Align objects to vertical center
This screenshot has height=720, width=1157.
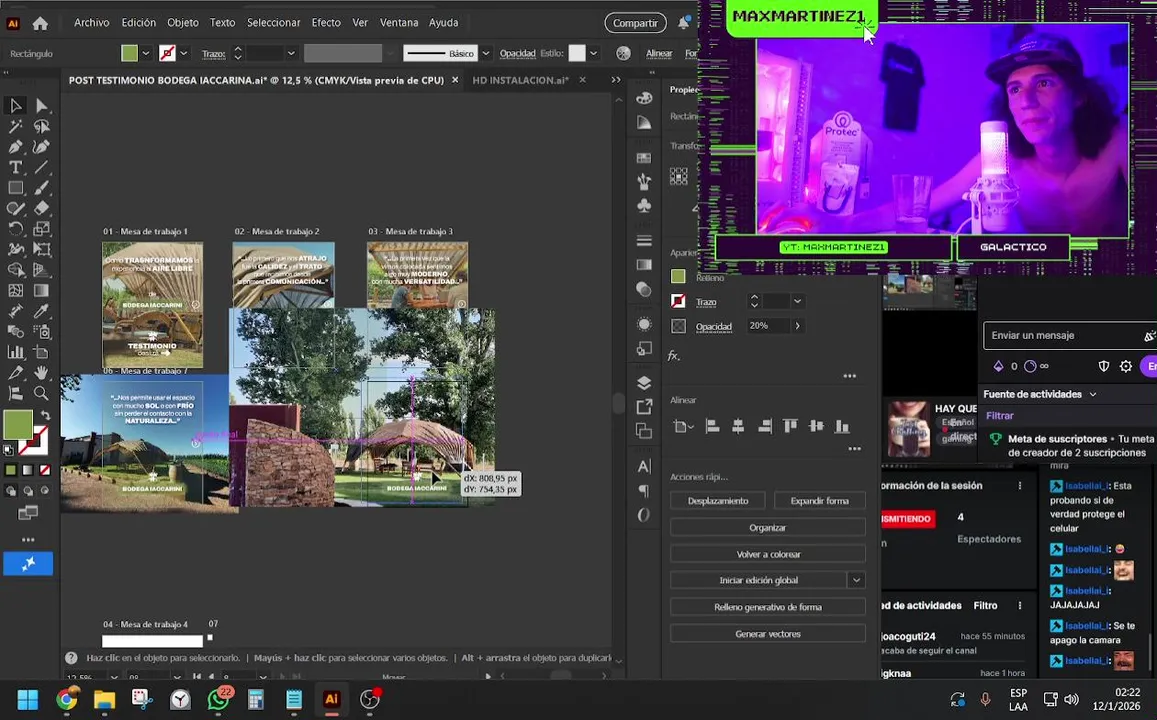click(816, 426)
